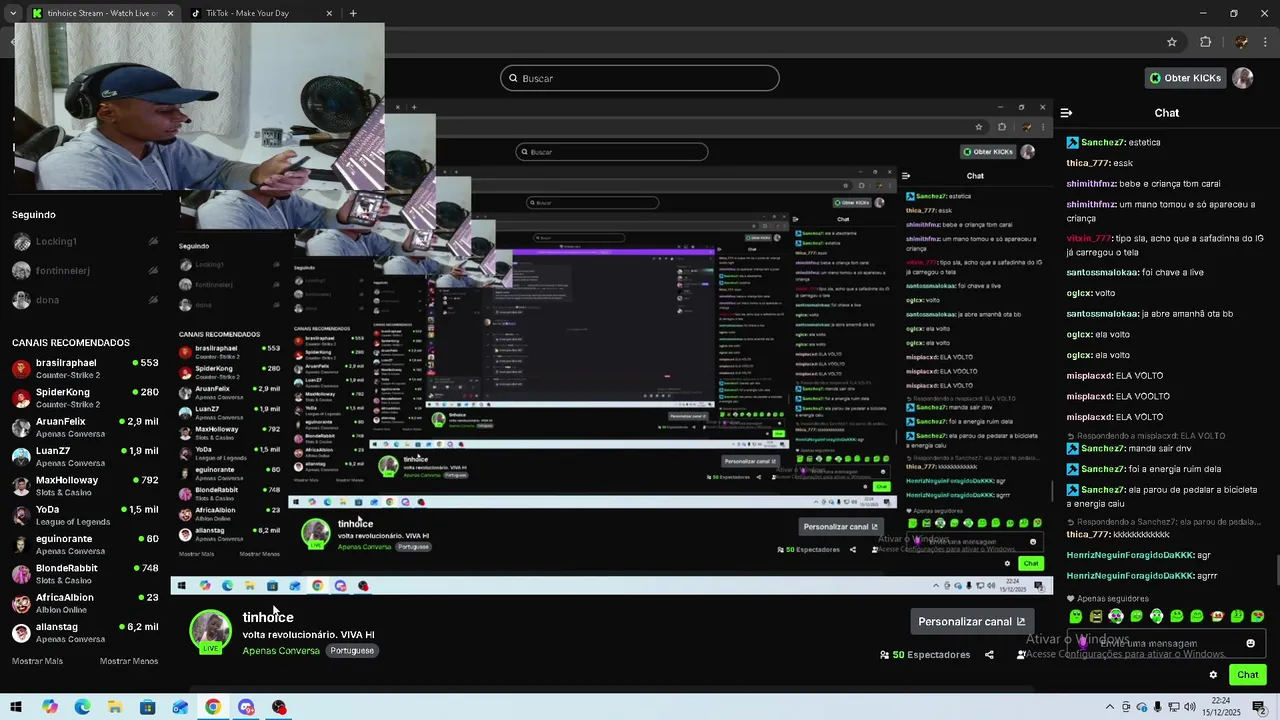Open recommended channel AruanFelix
This screenshot has height=720, width=1280.
pyautogui.click(x=85, y=427)
